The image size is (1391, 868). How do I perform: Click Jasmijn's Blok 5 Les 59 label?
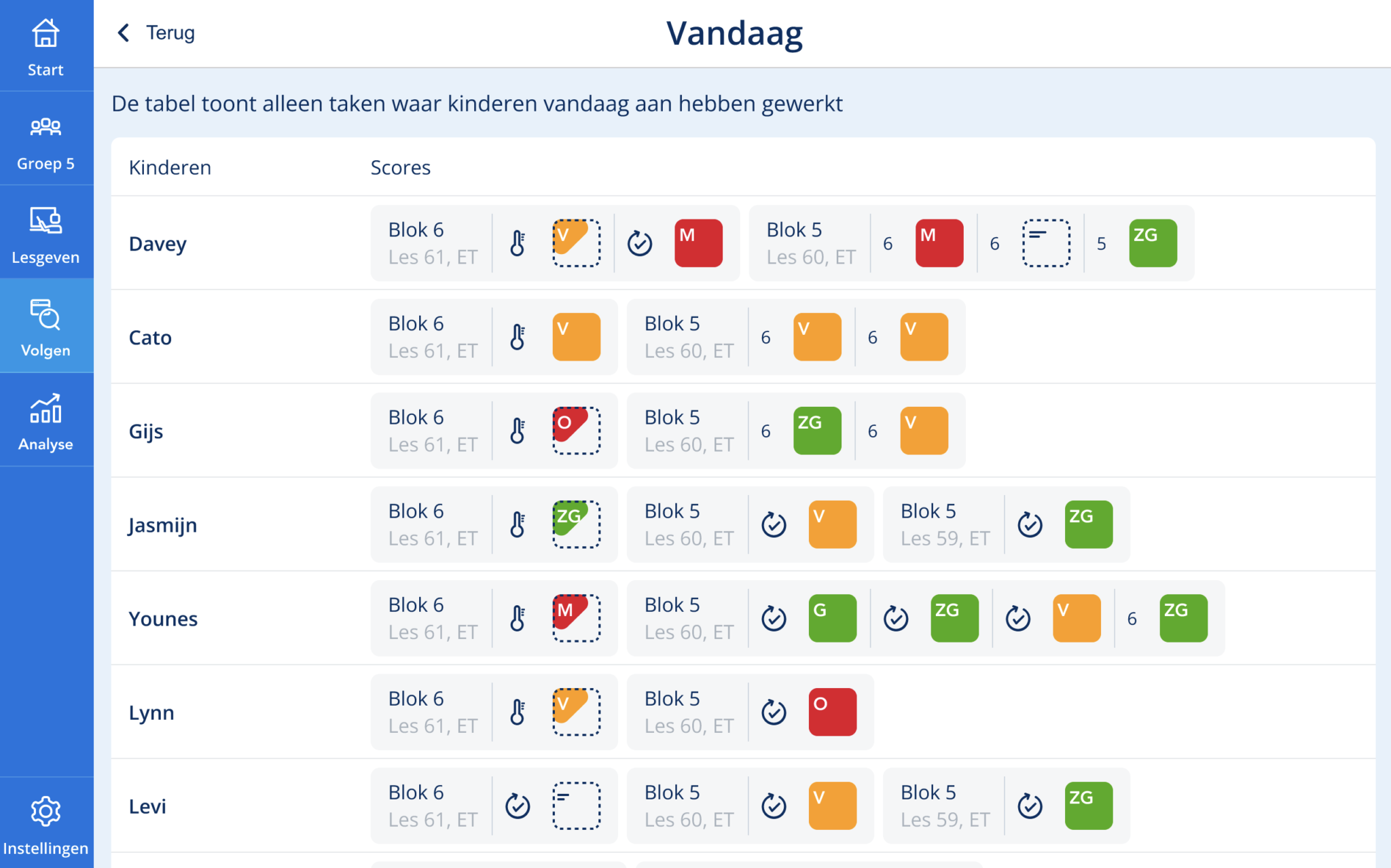click(x=945, y=524)
